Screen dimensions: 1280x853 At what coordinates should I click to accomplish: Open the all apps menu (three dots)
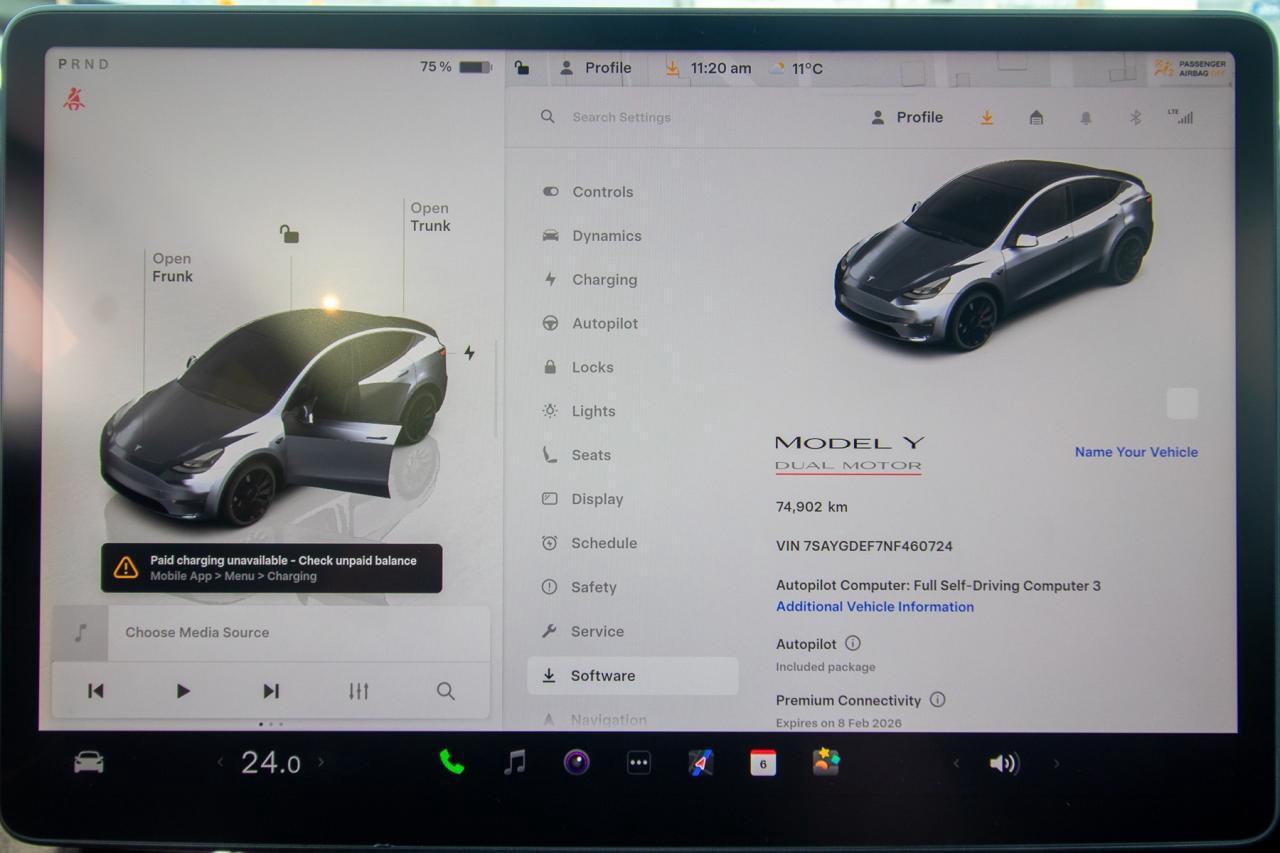pyautogui.click(x=638, y=763)
